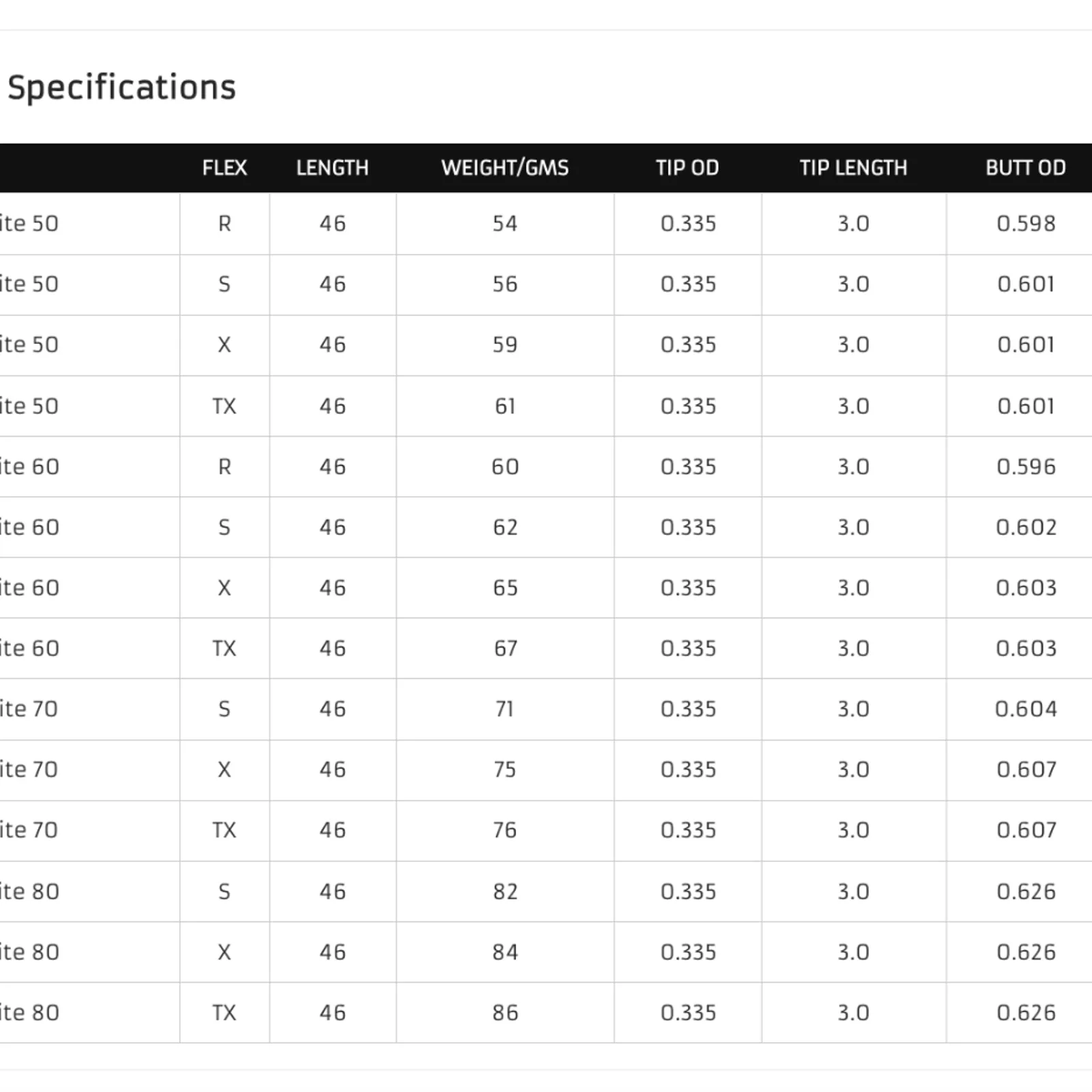The width and height of the screenshot is (1092, 1092).
Task: Click the butt OD value 0.598
Action: click(x=1026, y=224)
